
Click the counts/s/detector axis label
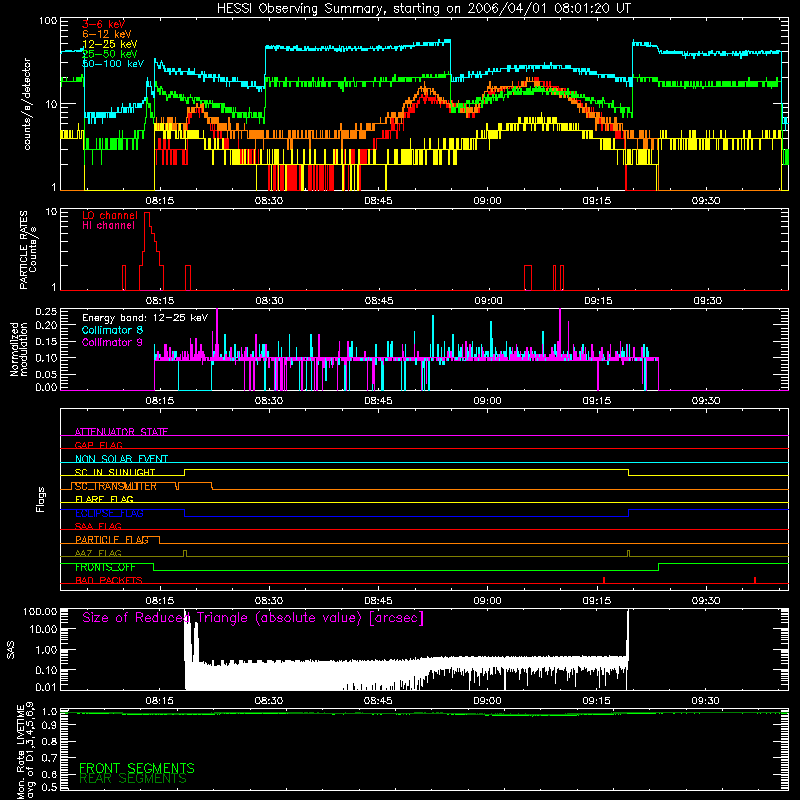click(x=27, y=104)
